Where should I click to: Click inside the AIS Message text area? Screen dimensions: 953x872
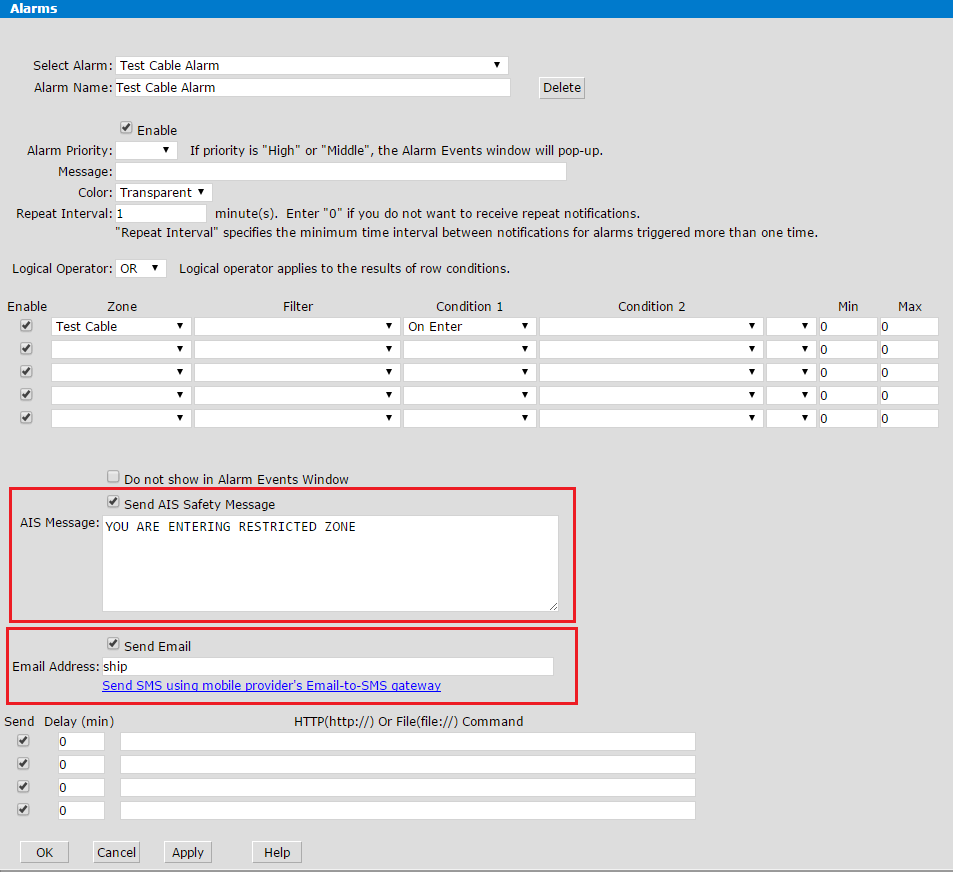click(x=330, y=563)
